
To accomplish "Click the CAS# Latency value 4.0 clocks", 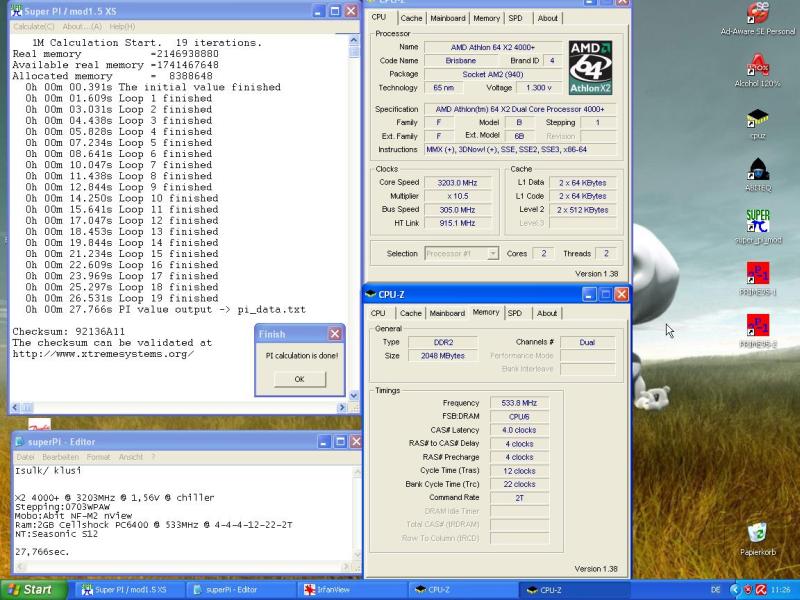I will tap(519, 430).
